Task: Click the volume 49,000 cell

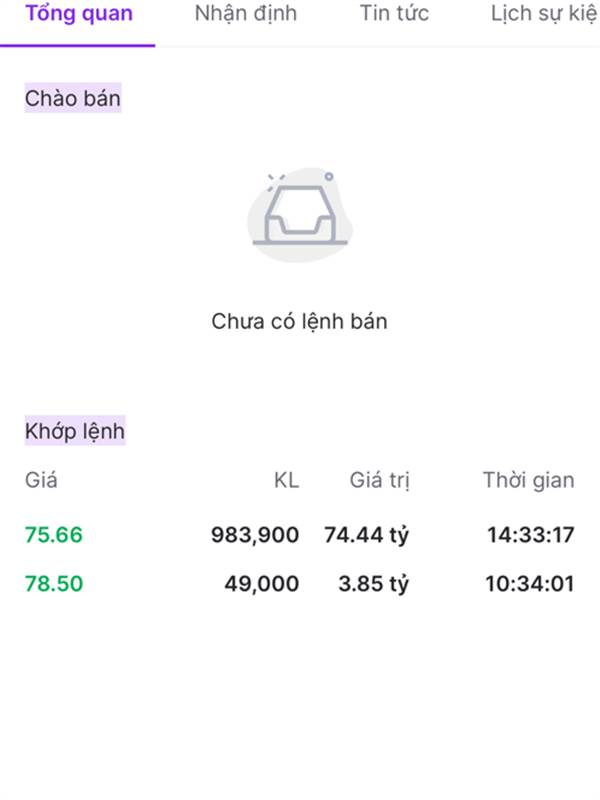Action: click(x=261, y=583)
